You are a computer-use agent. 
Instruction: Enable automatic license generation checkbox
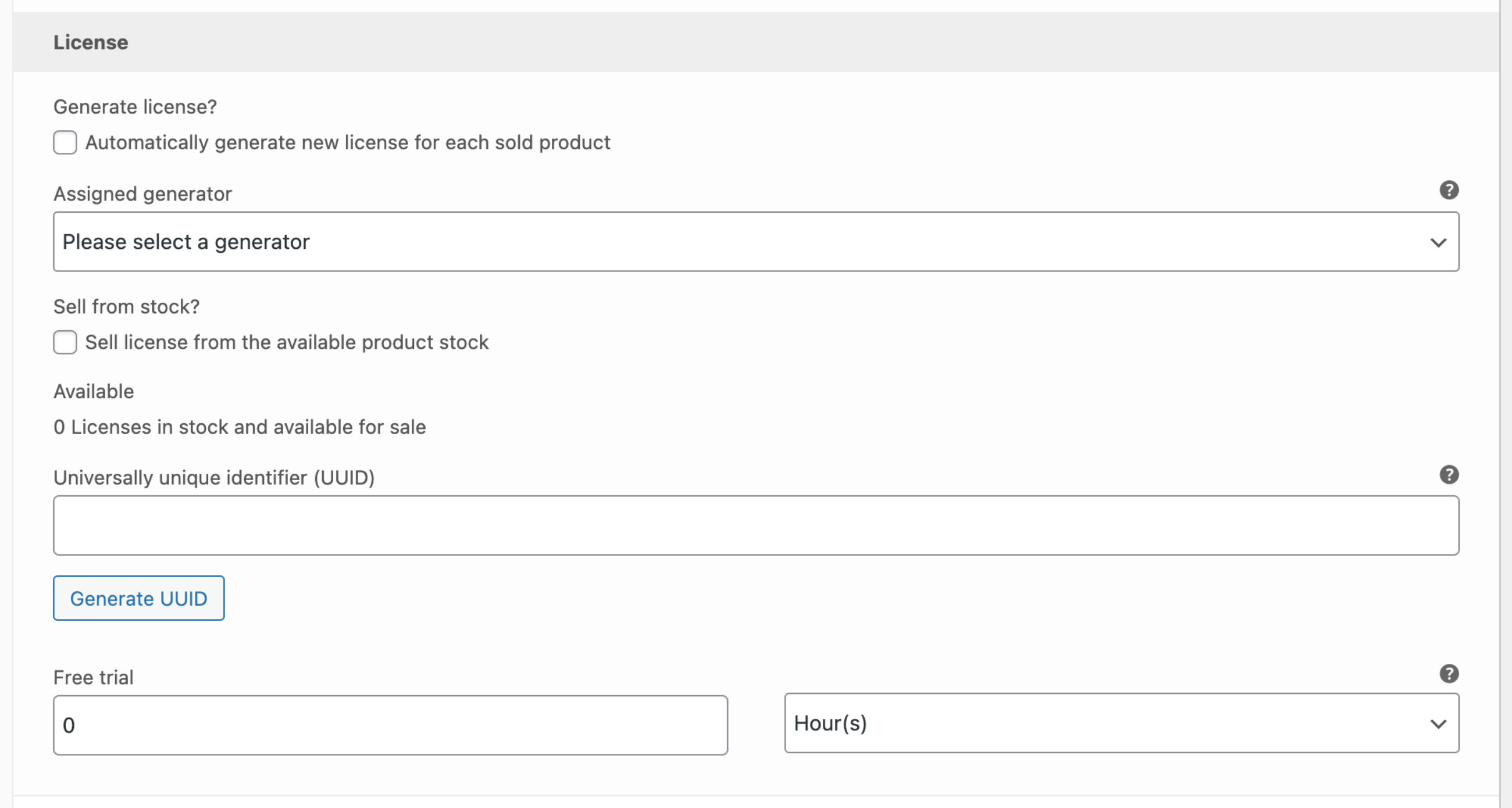click(65, 142)
